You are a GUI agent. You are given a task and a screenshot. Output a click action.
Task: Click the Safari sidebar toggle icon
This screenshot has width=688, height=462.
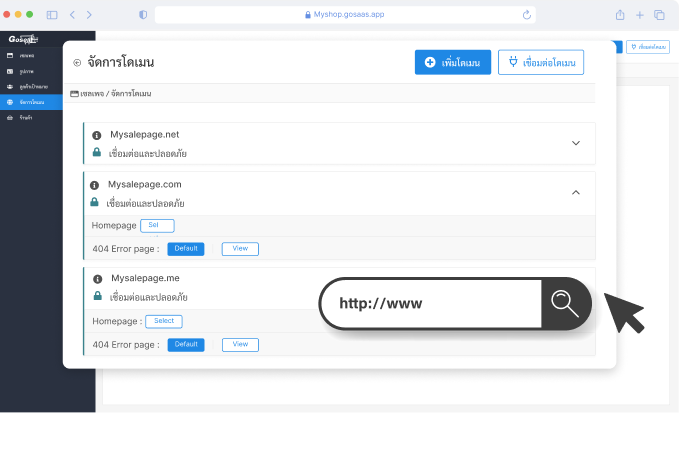pos(52,15)
